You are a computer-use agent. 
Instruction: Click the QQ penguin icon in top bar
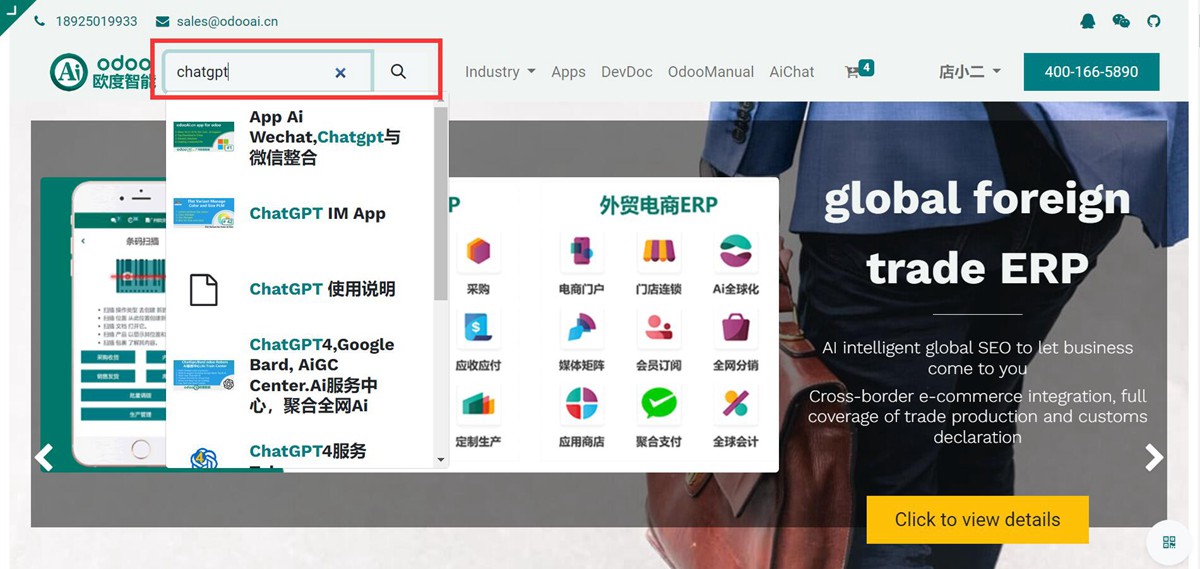pyautogui.click(x=1088, y=20)
